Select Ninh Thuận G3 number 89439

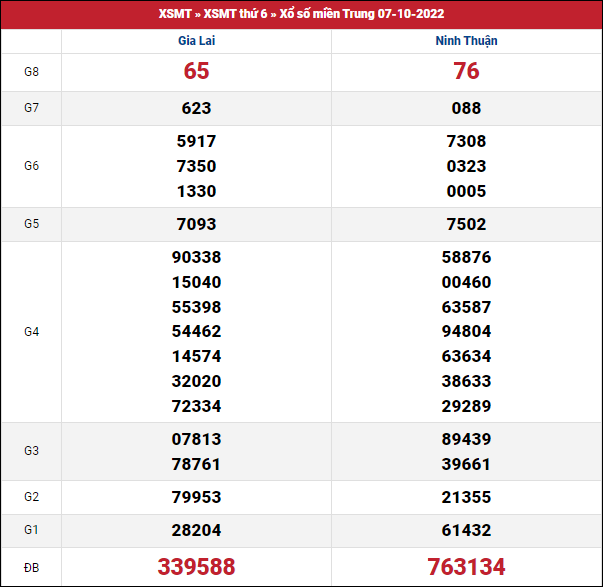click(466, 439)
